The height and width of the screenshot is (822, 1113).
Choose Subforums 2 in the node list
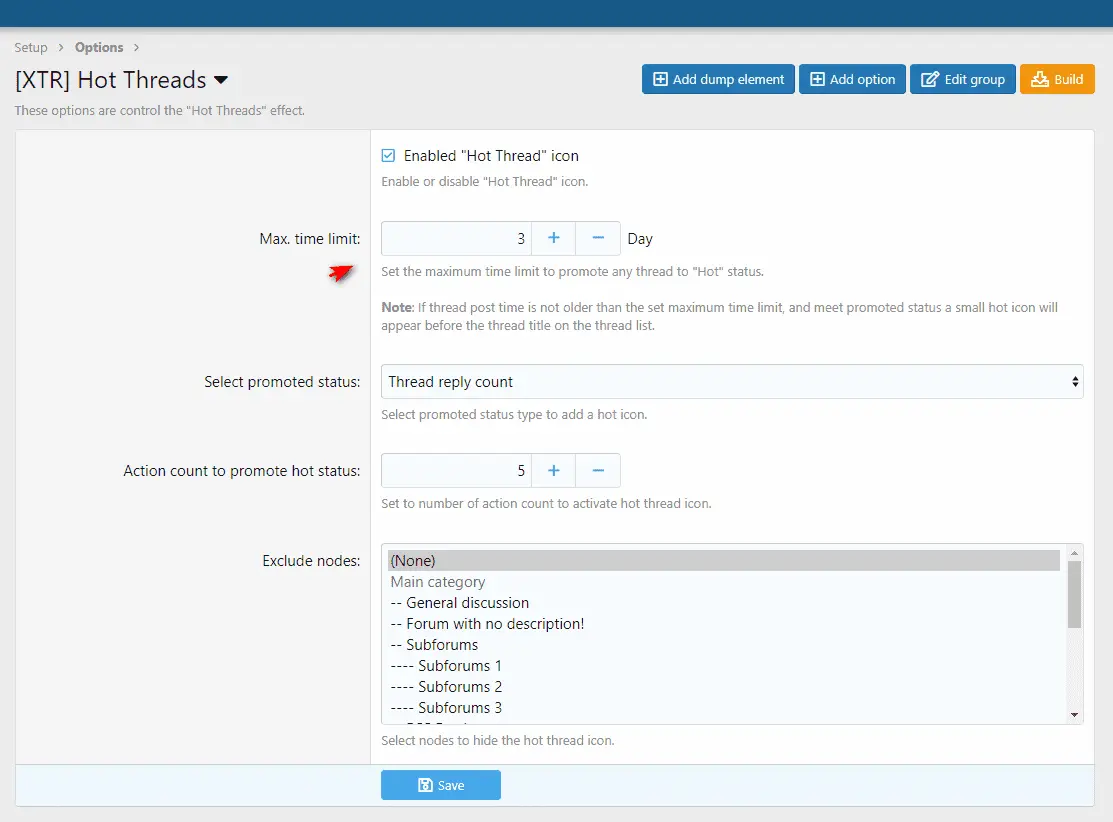[459, 687]
